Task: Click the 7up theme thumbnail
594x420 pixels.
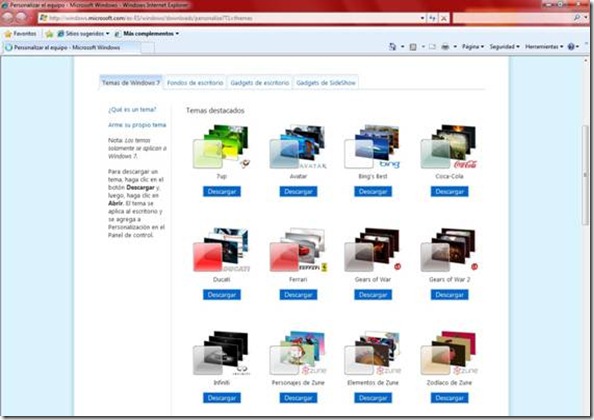Action: click(x=221, y=147)
